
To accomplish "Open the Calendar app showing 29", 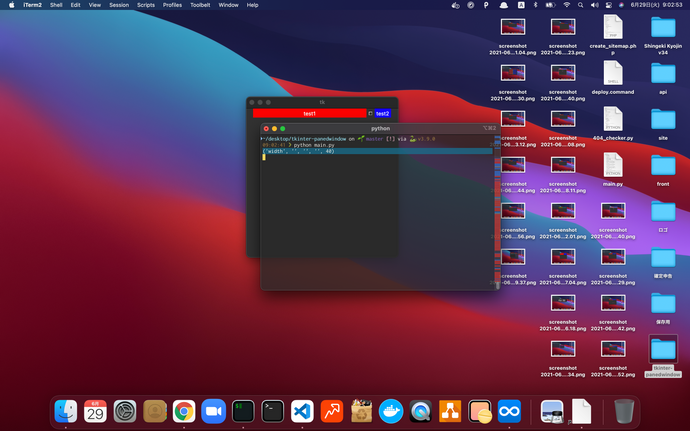I will tap(95, 411).
